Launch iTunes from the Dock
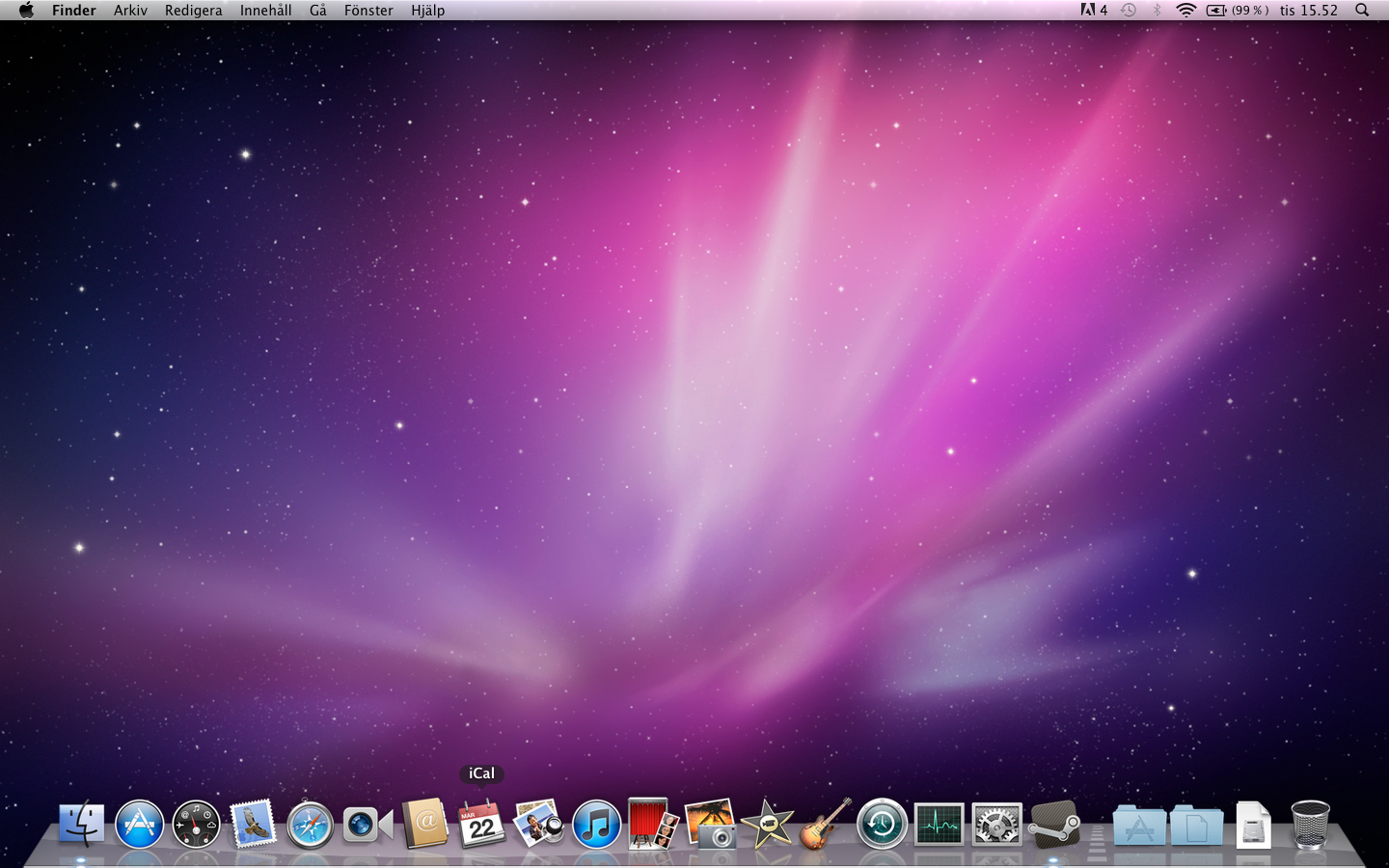 [596, 826]
